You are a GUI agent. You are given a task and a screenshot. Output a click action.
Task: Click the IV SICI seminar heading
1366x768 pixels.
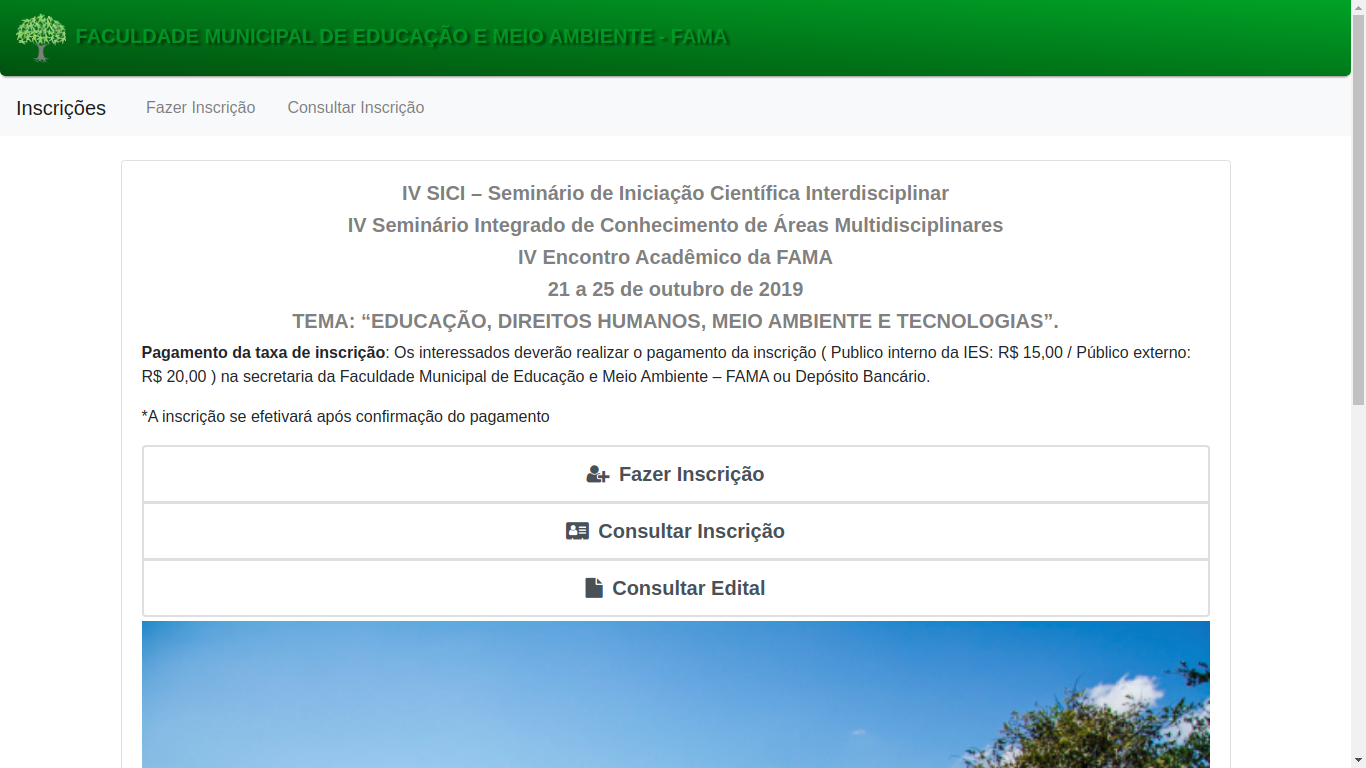[x=675, y=193]
